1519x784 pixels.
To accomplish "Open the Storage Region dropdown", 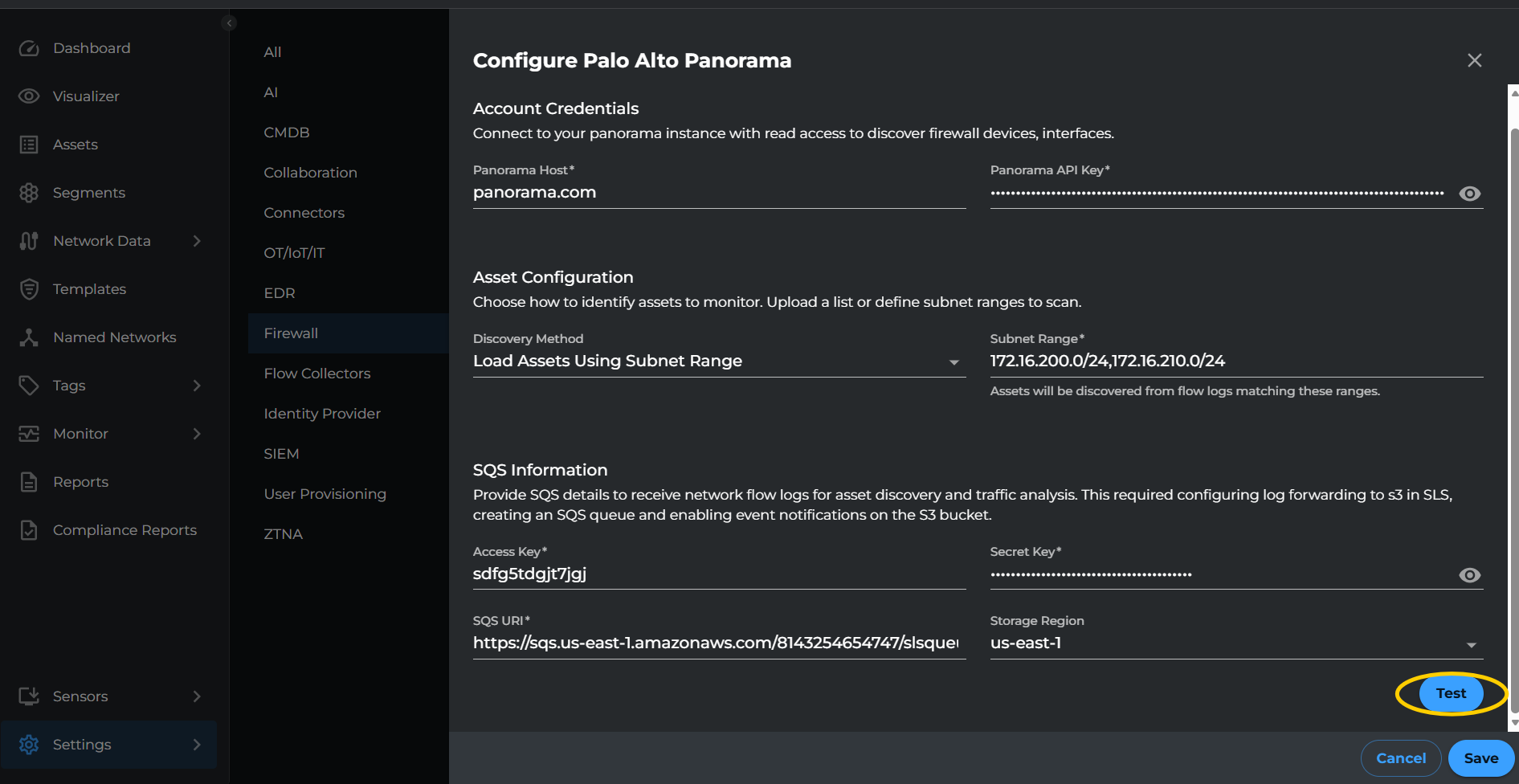I will pos(1473,643).
